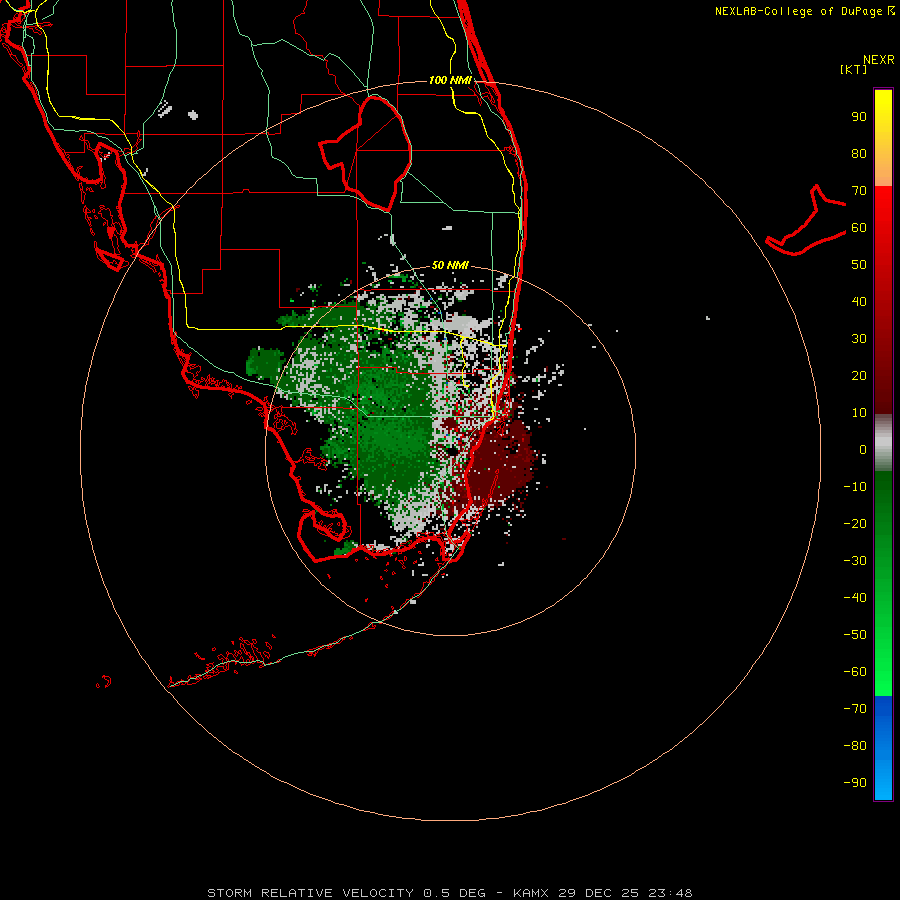Click the KAMX station identifier in caption
Image resolution: width=900 pixels, height=900 pixels.
pos(531,893)
